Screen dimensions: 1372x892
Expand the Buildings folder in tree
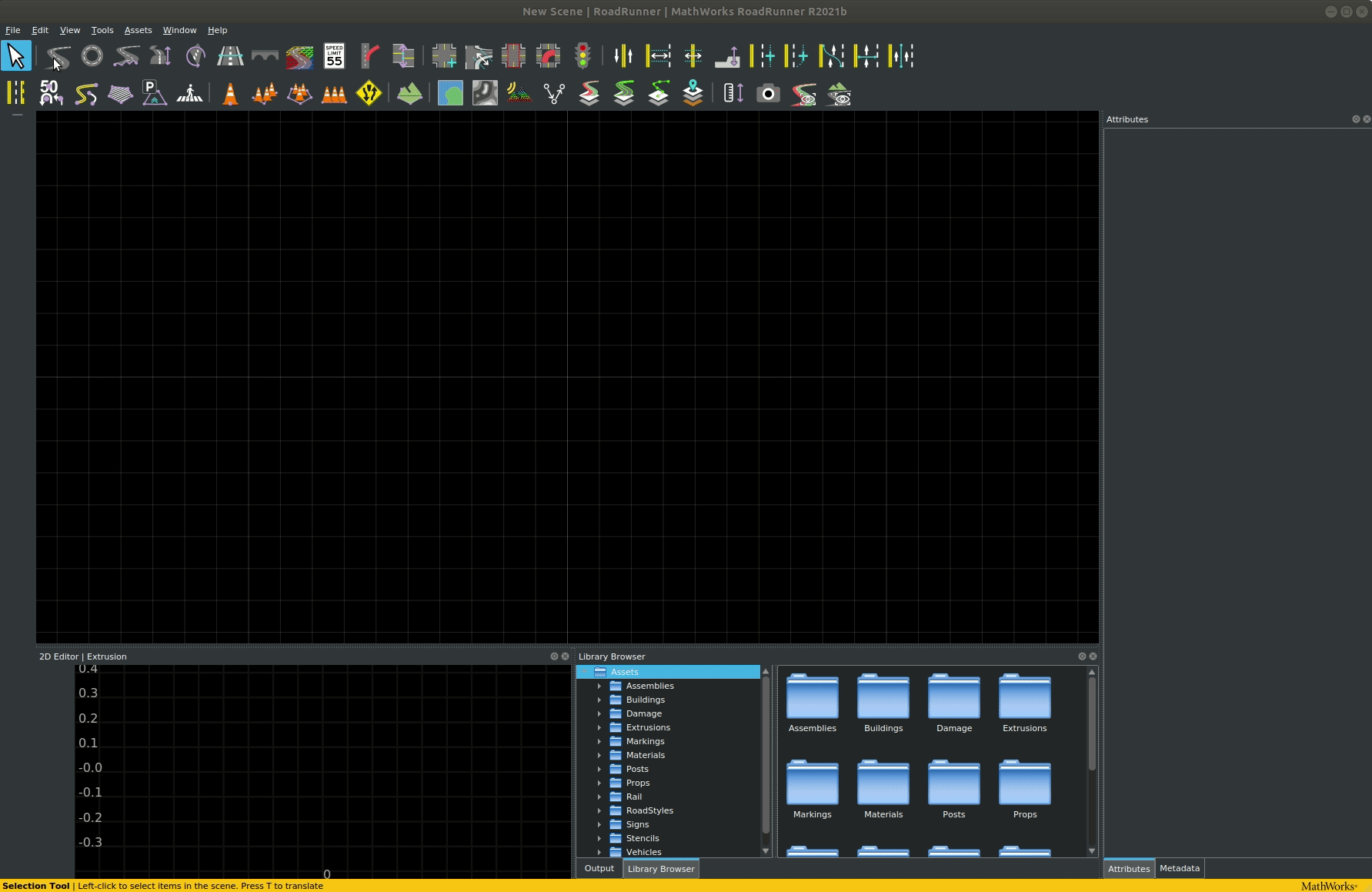599,700
